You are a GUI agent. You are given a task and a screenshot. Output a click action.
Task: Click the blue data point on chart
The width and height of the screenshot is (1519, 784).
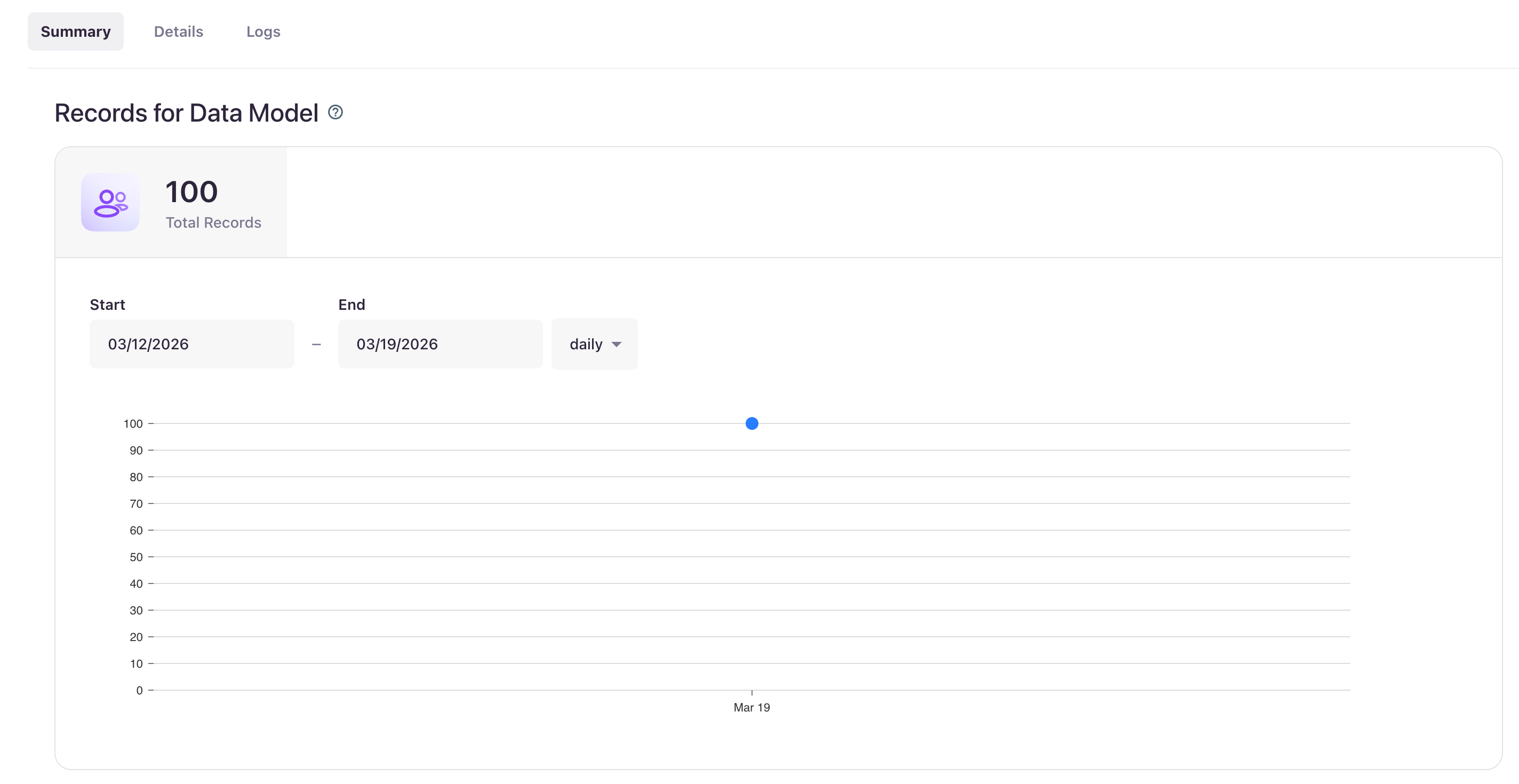point(751,423)
